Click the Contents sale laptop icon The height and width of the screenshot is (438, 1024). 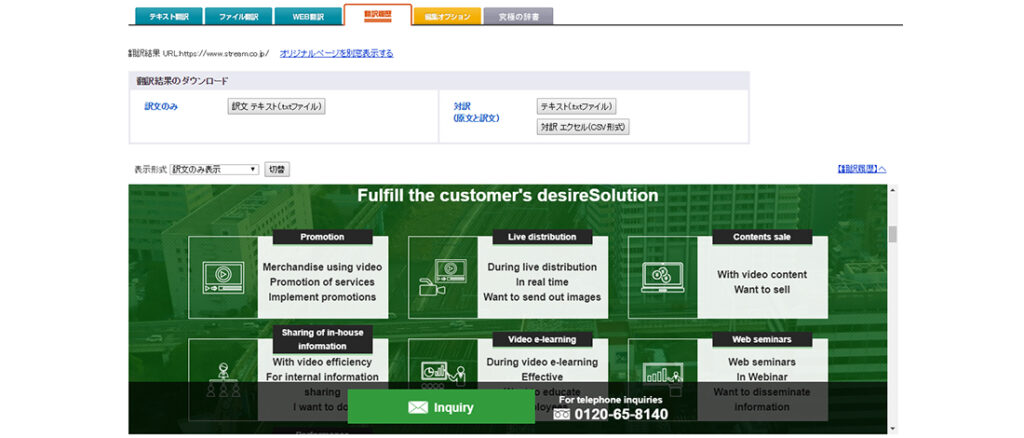click(662, 277)
